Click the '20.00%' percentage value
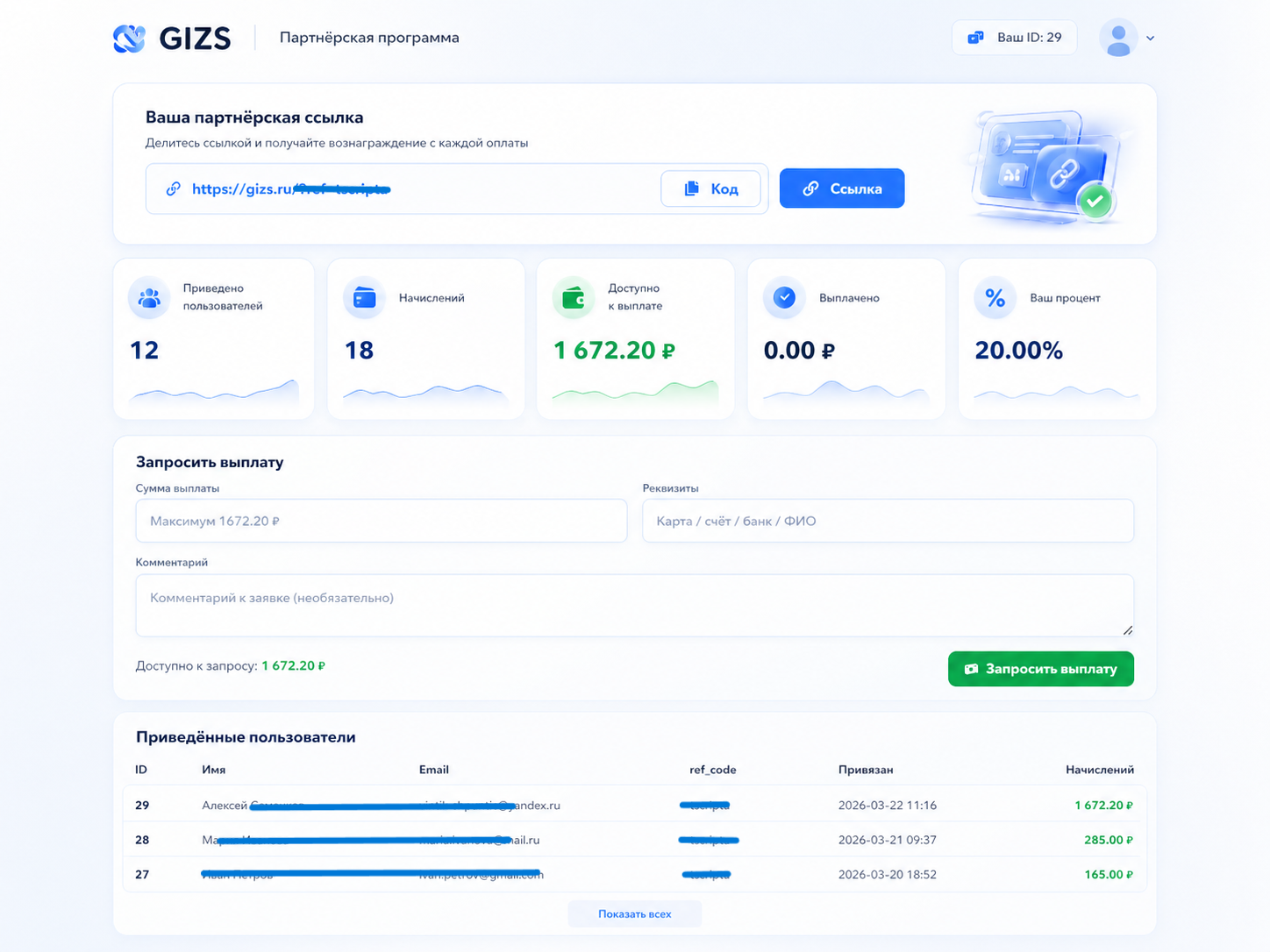Viewport: 1270px width, 952px height. [1019, 351]
